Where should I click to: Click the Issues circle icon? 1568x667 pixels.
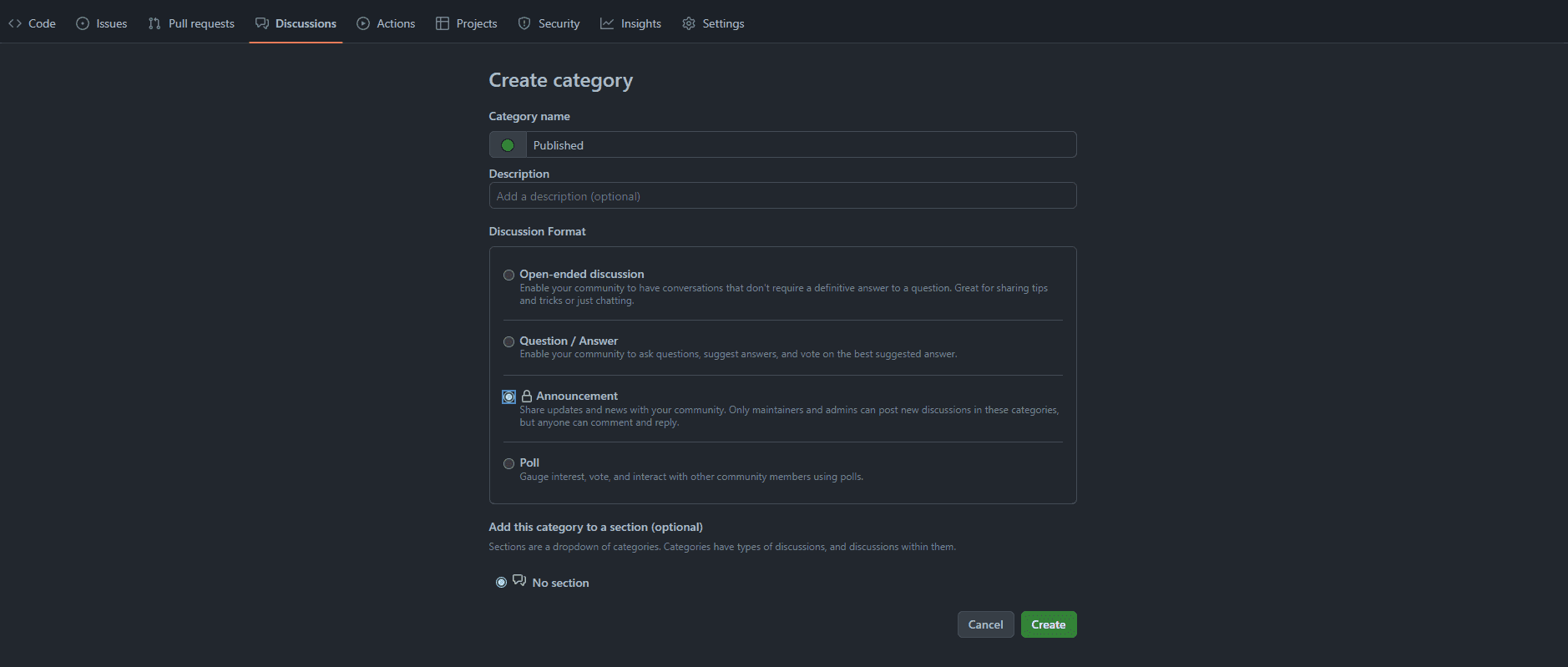83,23
